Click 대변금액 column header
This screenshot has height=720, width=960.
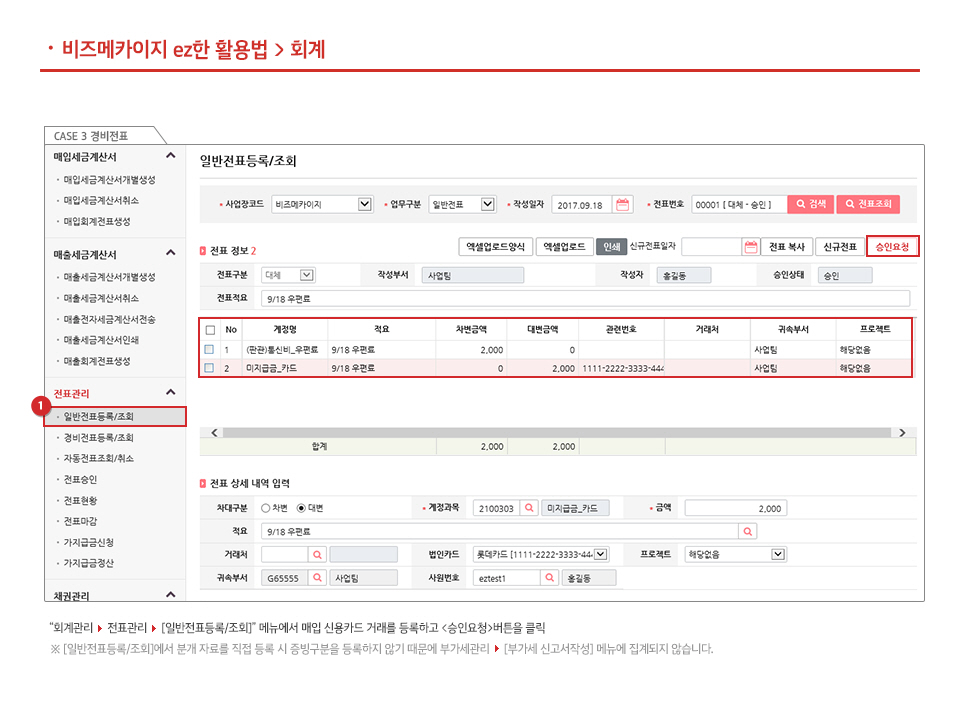point(542,329)
